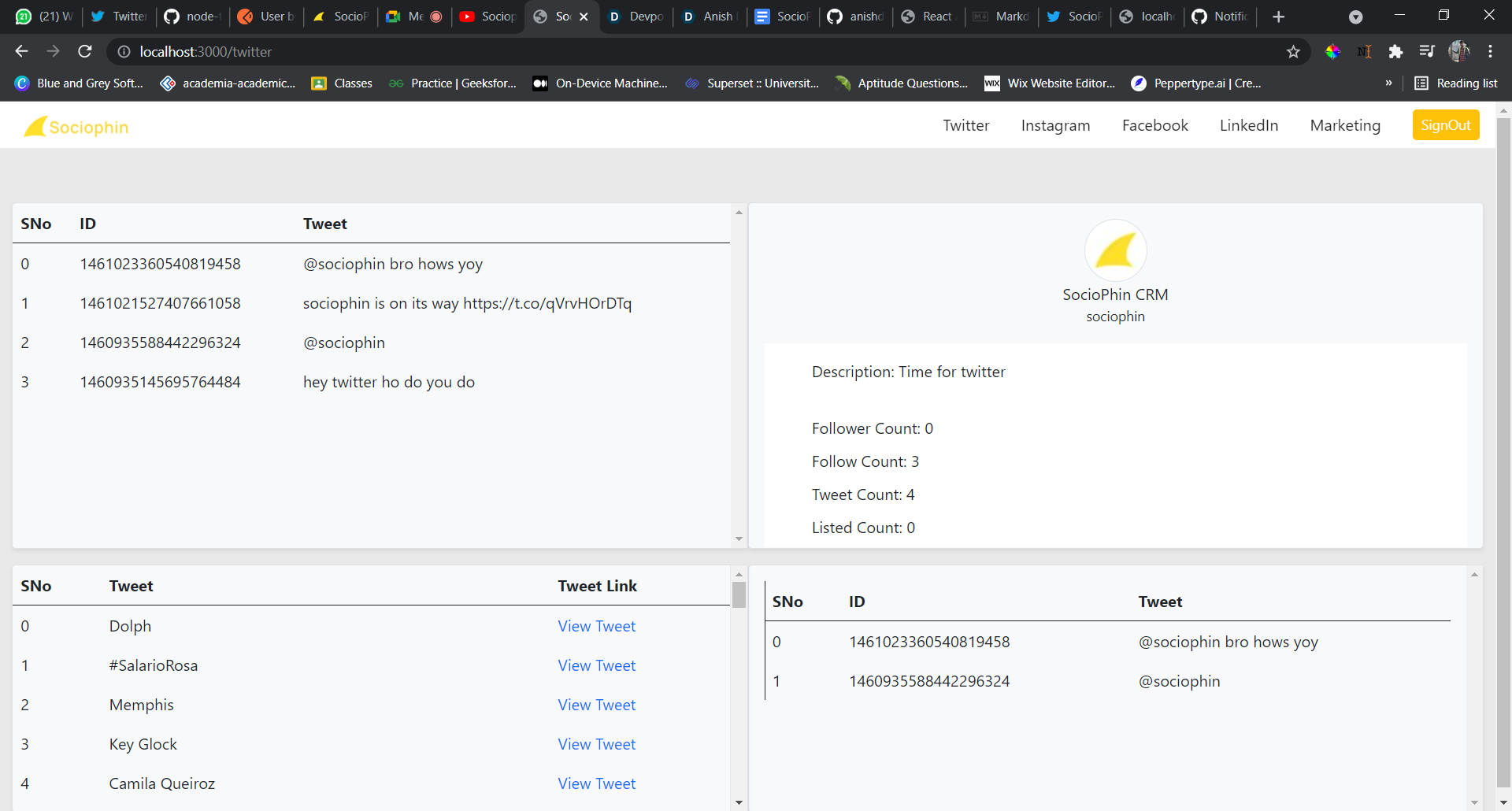This screenshot has width=1512, height=811.
Task: Open the Aptitude Questions bookmark
Action: [x=902, y=83]
